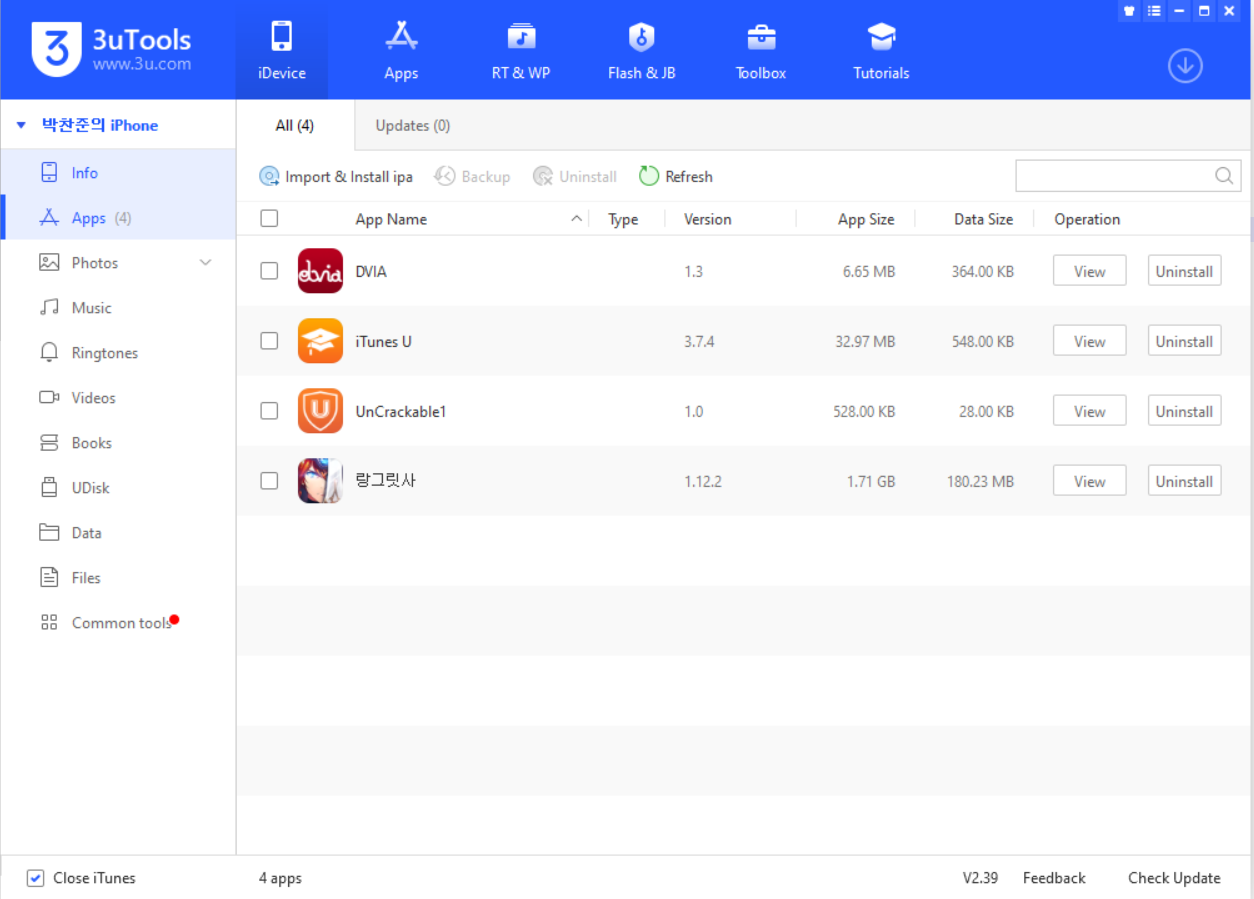This screenshot has width=1254, height=899.
Task: Uninstall the UnCrackable1 app
Action: (1184, 411)
